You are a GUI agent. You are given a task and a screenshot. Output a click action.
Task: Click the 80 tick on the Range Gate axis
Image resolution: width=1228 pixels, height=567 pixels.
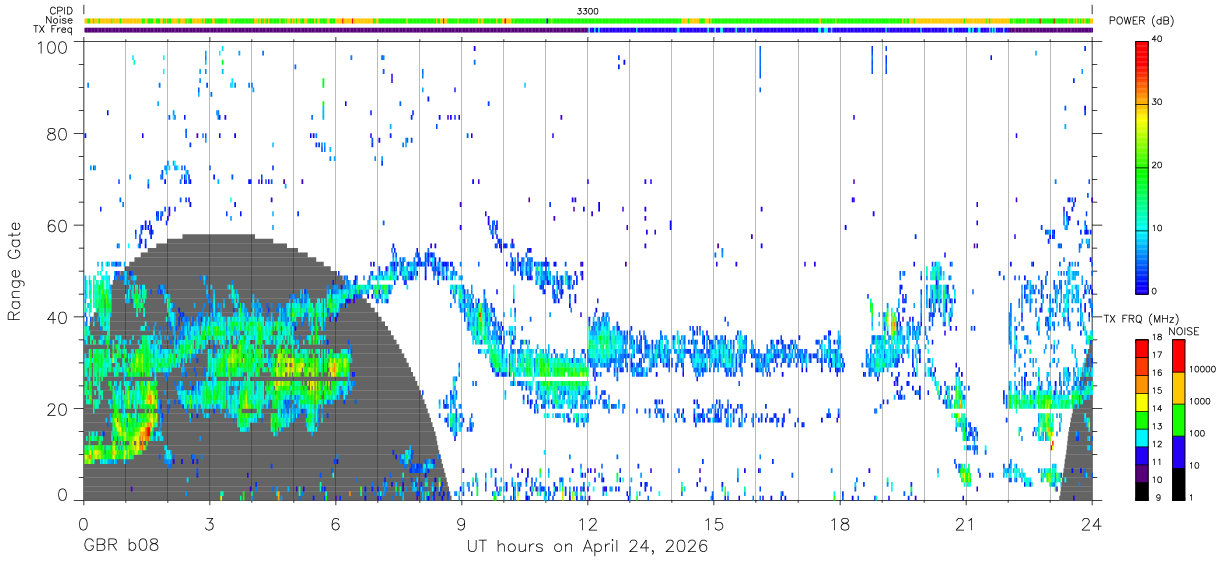(x=58, y=133)
